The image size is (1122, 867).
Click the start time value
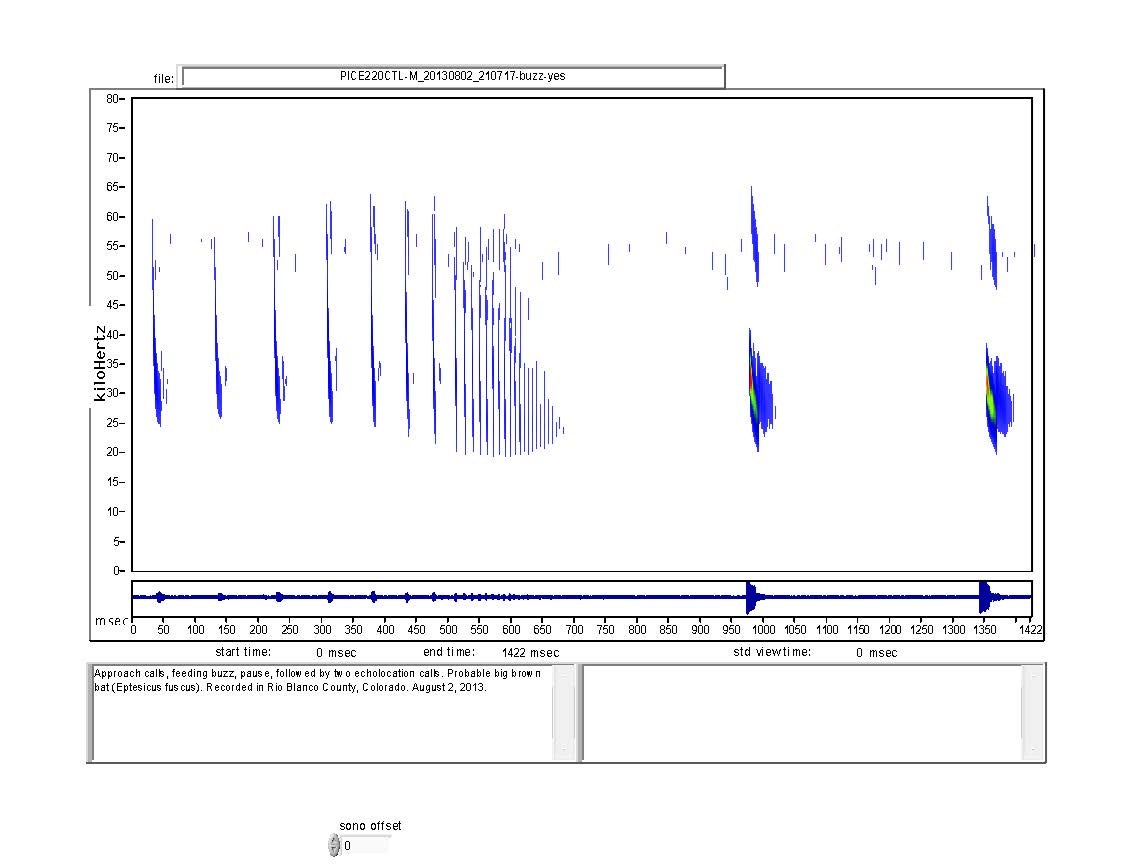[x=329, y=652]
